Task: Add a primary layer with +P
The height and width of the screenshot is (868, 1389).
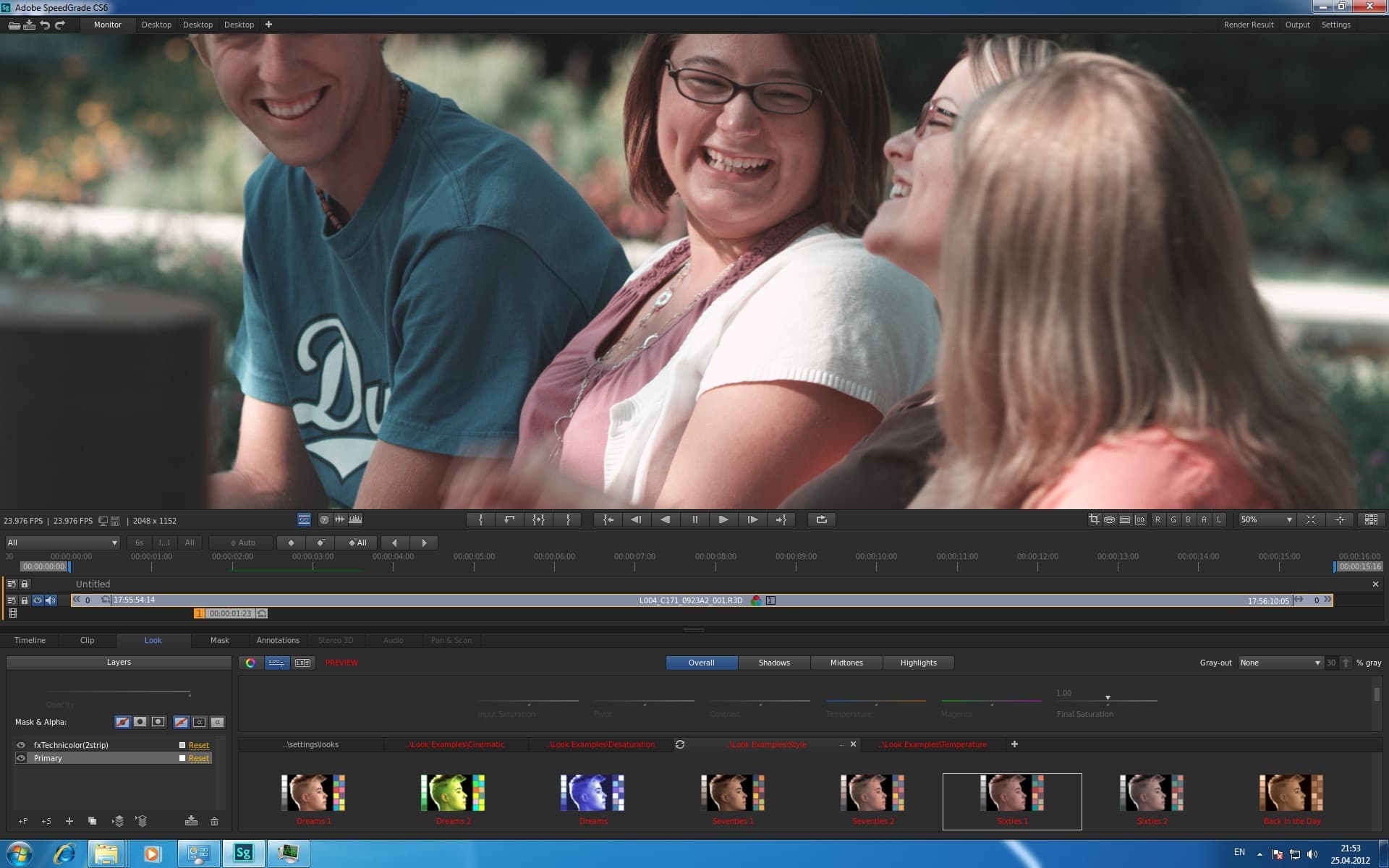Action: coord(23,821)
